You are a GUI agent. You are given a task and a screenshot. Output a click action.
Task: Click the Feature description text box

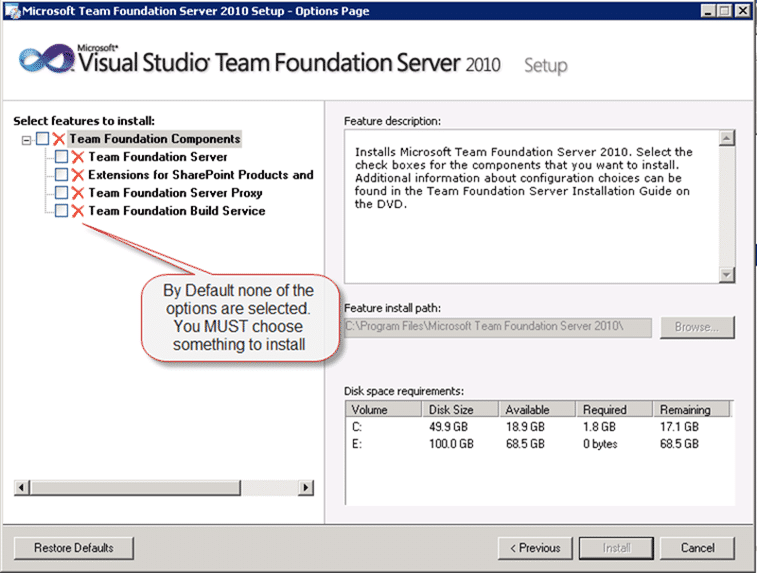click(x=531, y=207)
